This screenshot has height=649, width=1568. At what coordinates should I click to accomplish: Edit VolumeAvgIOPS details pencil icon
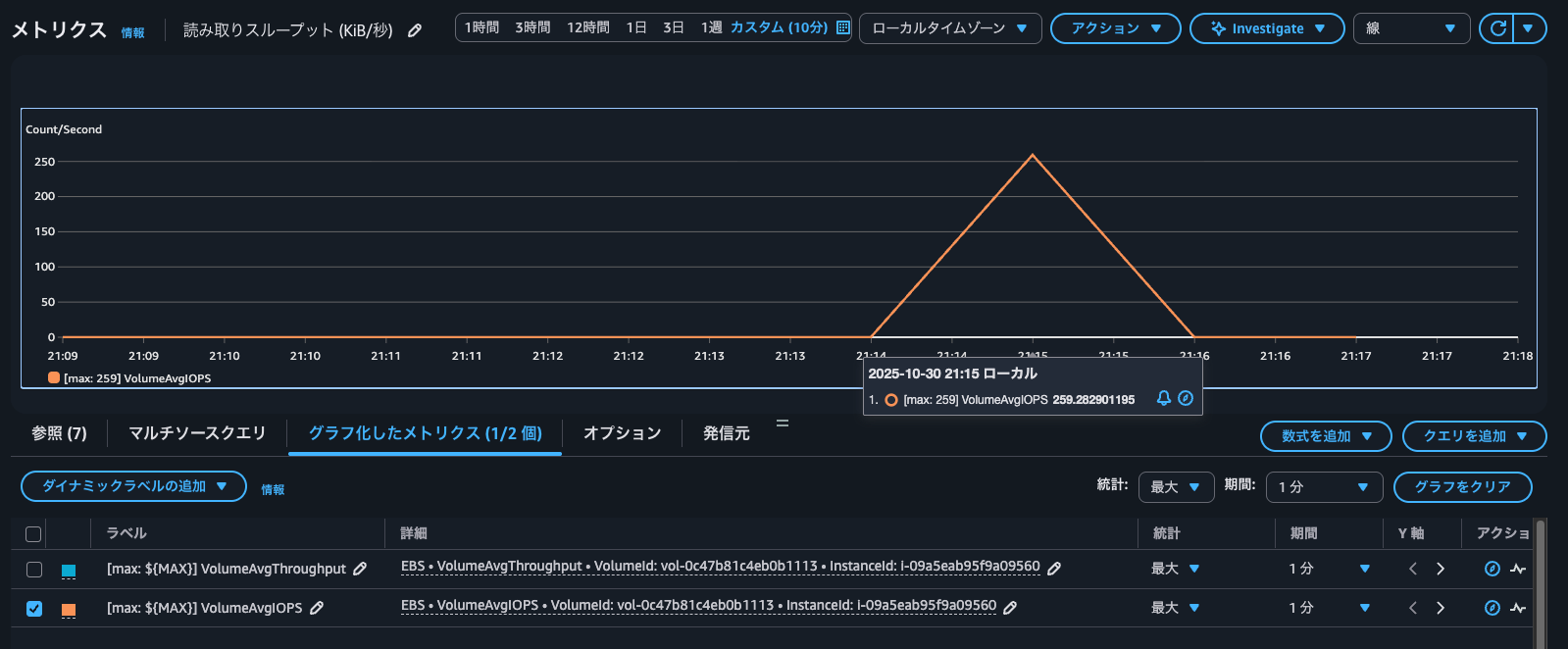(x=1010, y=608)
